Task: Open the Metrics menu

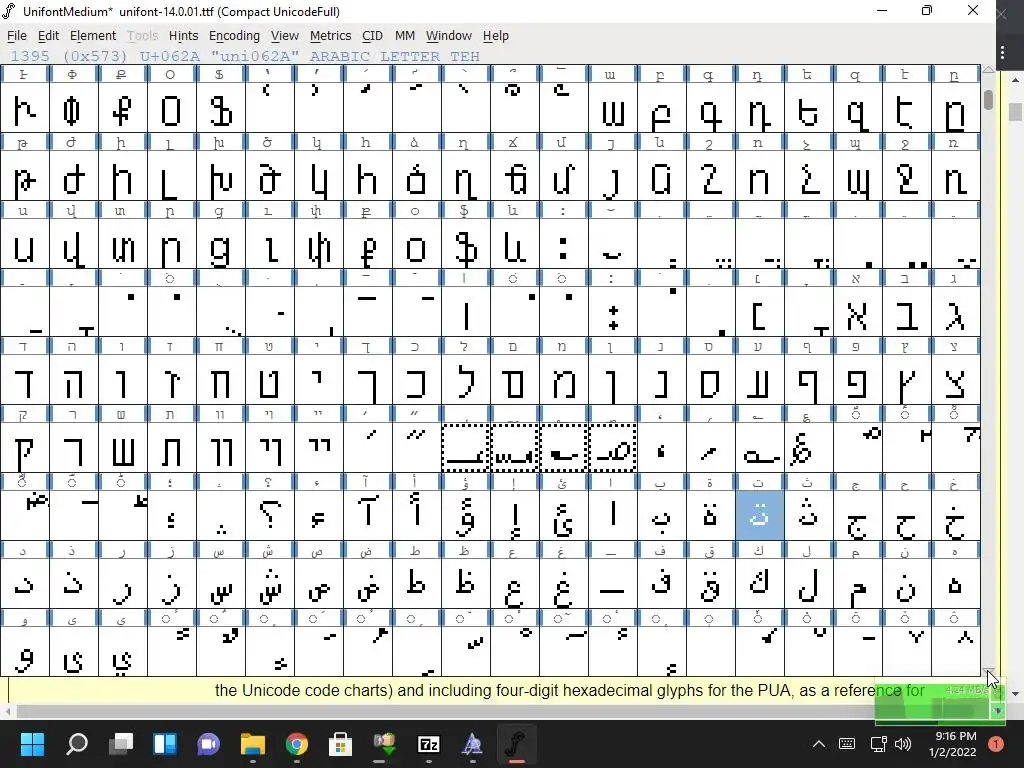Action: (x=330, y=36)
